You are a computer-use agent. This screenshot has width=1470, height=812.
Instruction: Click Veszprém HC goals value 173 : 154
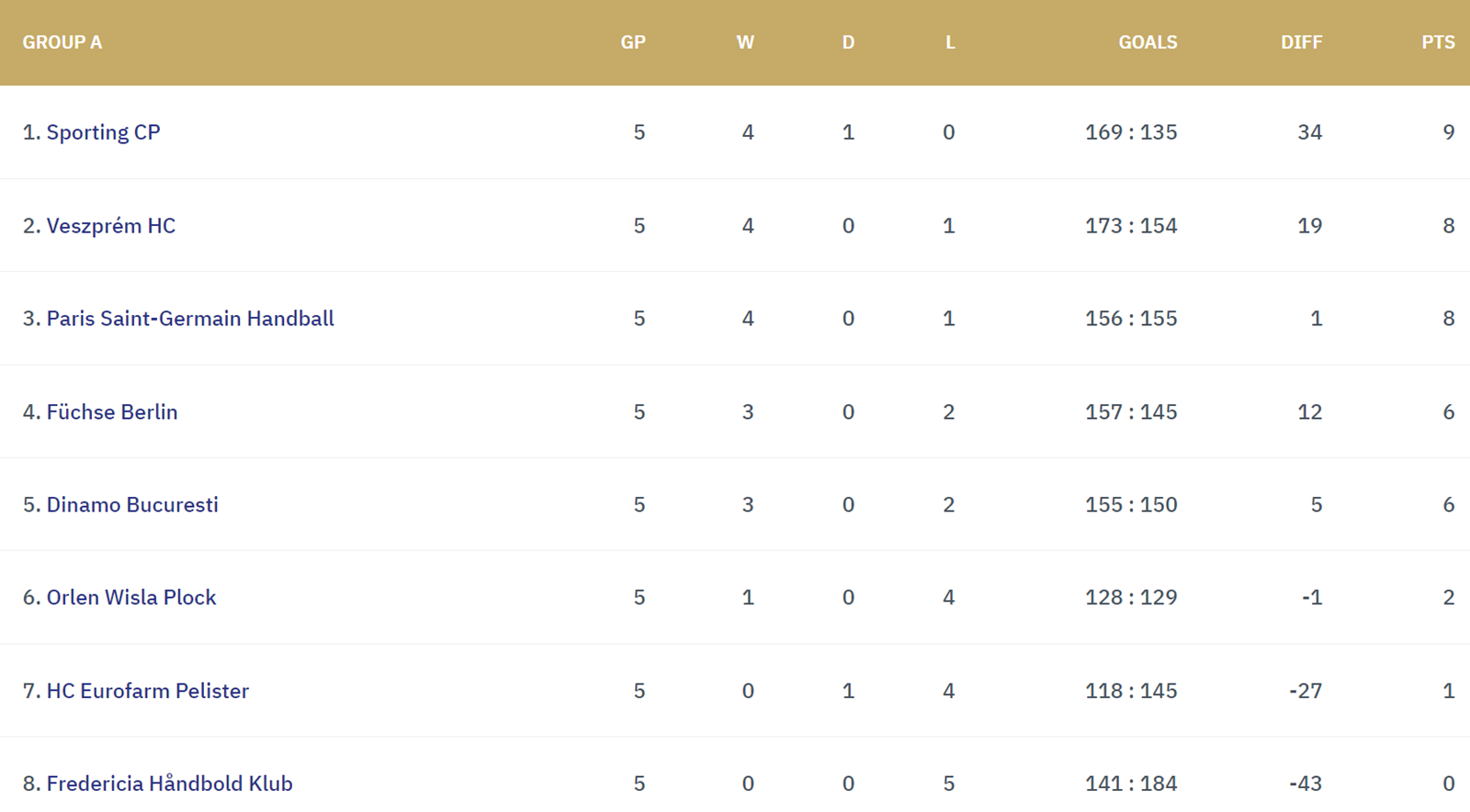(x=1131, y=226)
